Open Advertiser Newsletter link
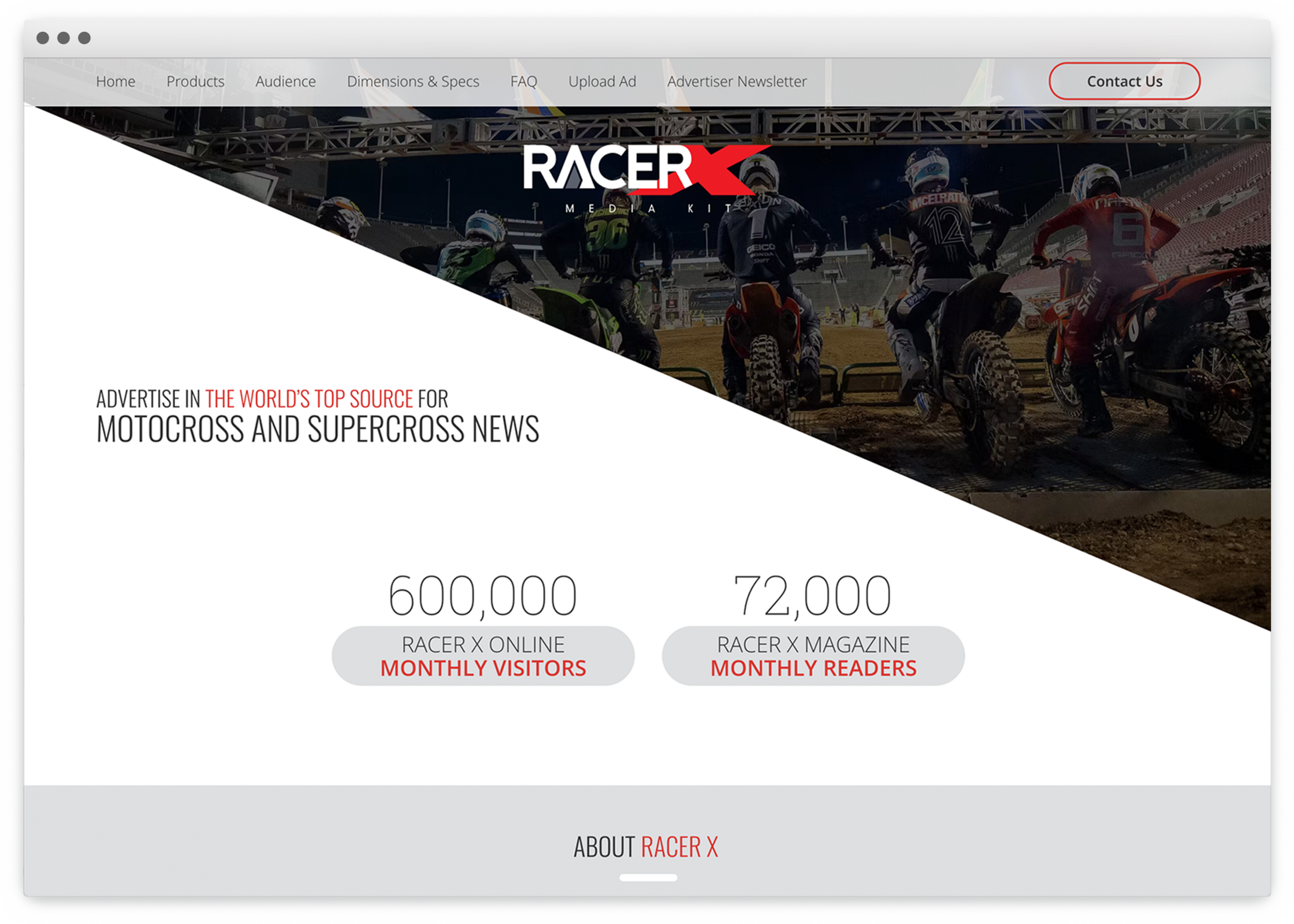 pyautogui.click(x=737, y=81)
